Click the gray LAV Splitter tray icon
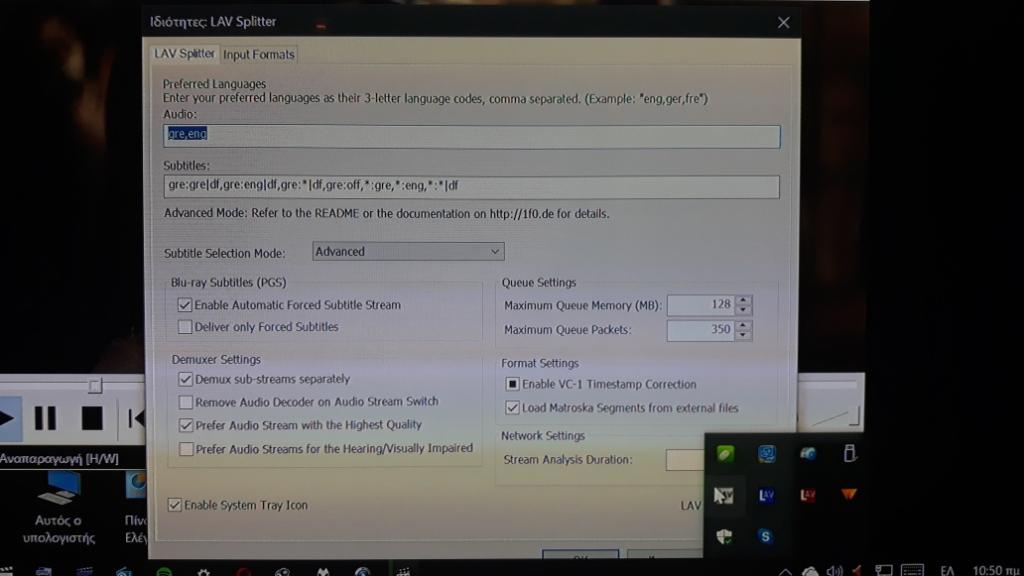Viewport: 1024px width, 576px height. (x=724, y=495)
